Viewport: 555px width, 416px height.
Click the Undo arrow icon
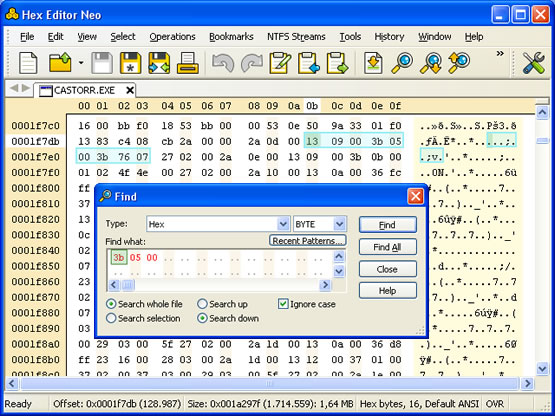[x=223, y=63]
